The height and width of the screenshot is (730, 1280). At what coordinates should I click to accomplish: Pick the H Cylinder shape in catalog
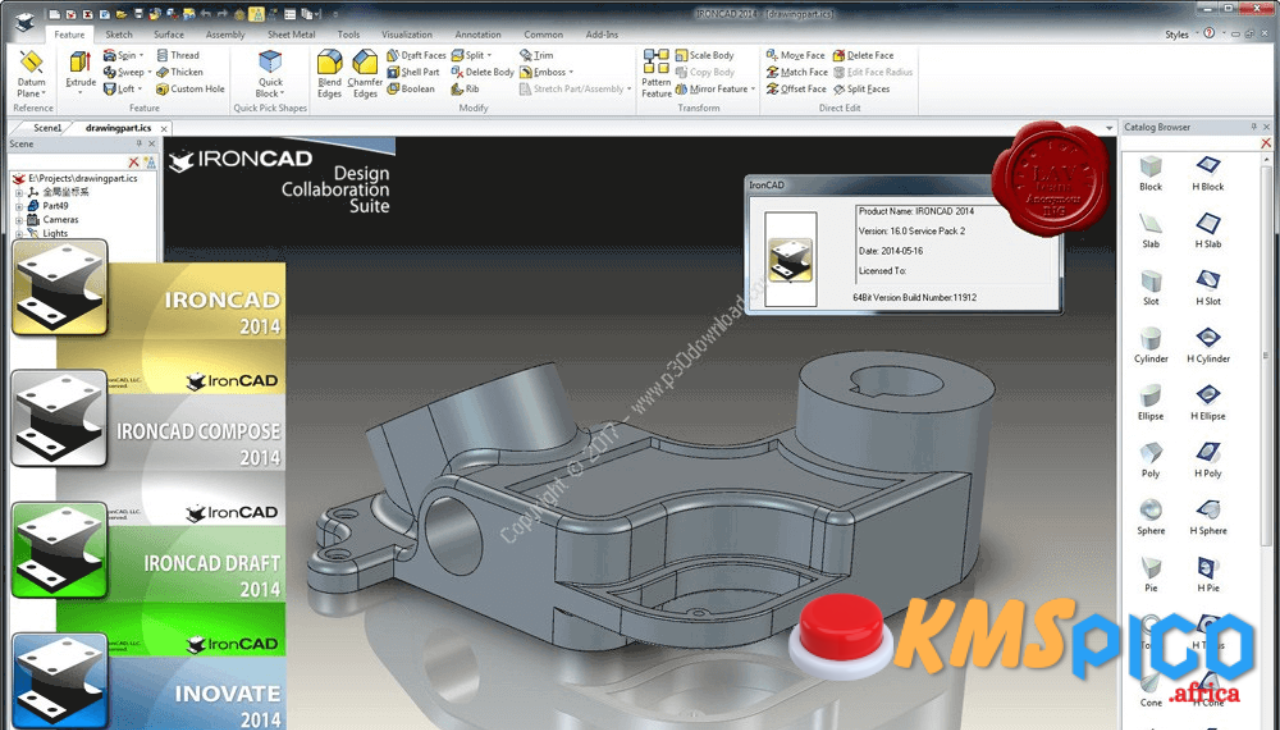click(x=1208, y=345)
